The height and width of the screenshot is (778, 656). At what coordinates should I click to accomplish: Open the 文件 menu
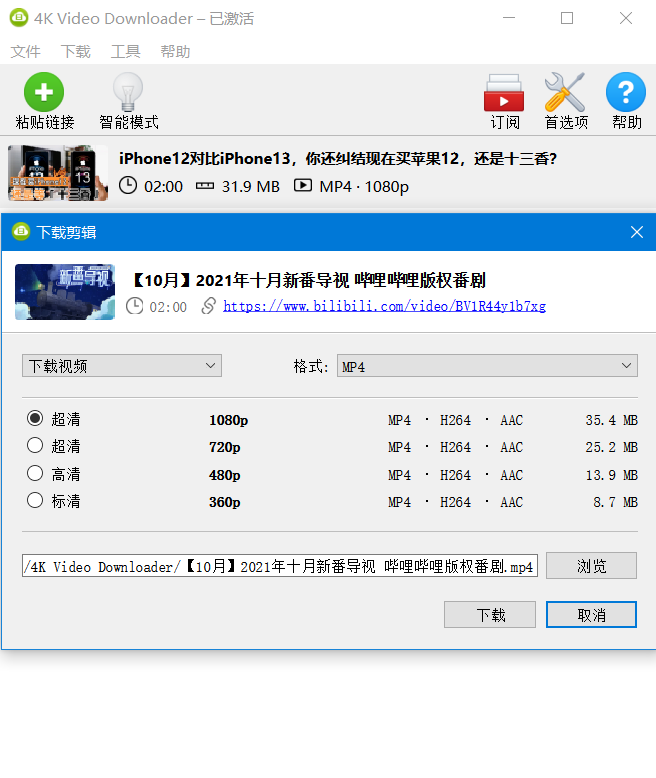[x=25, y=51]
